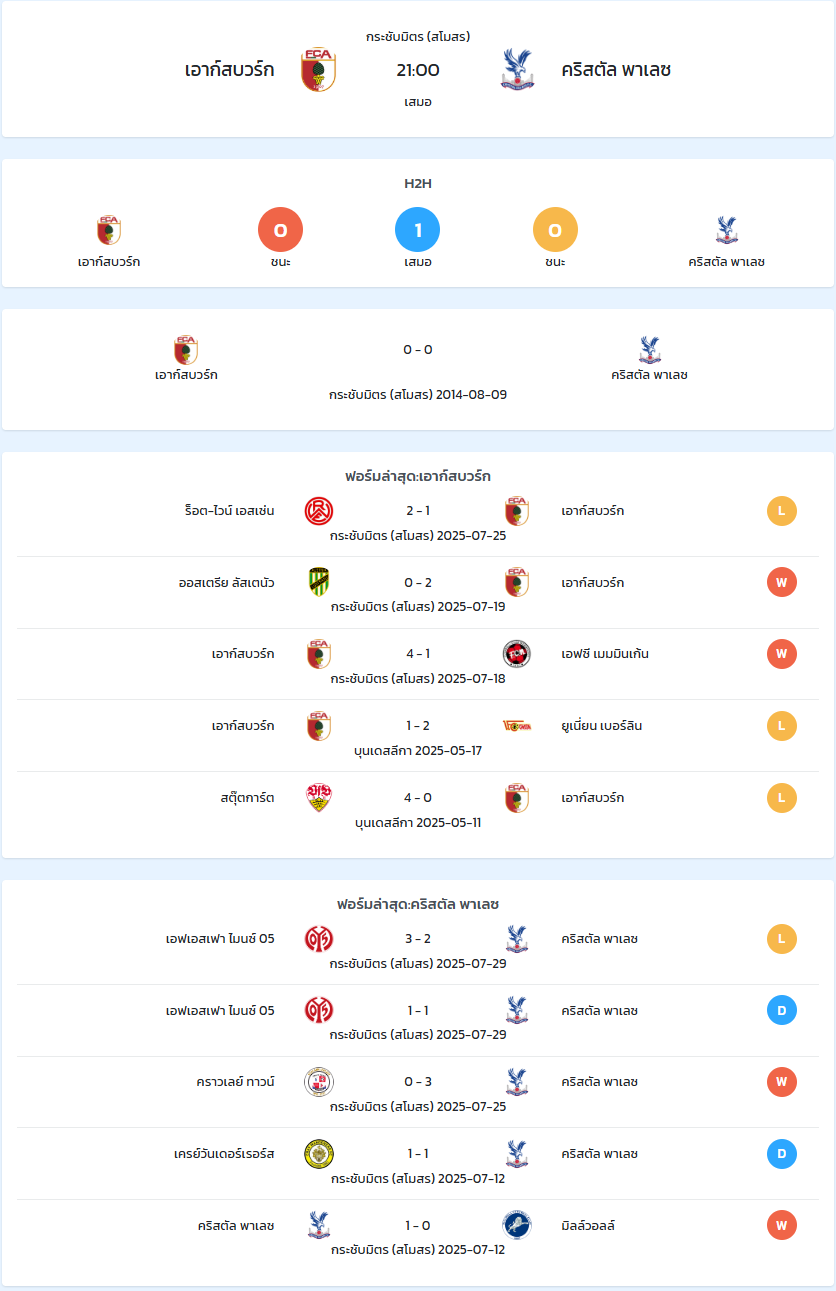Click the large Augsburg crest in header
Screen dimensions: 836x1291
318,70
